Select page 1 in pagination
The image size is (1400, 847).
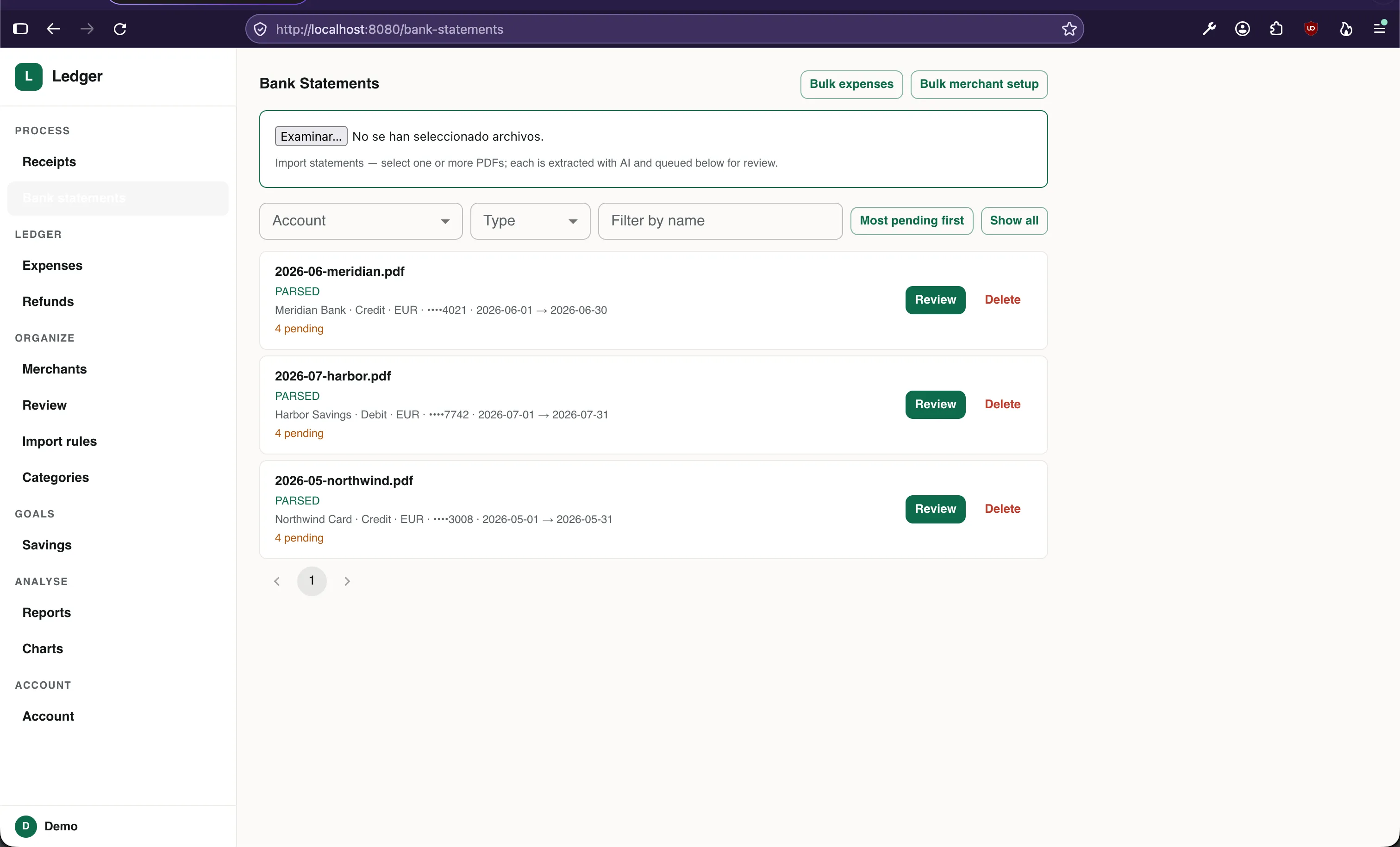pyautogui.click(x=312, y=581)
